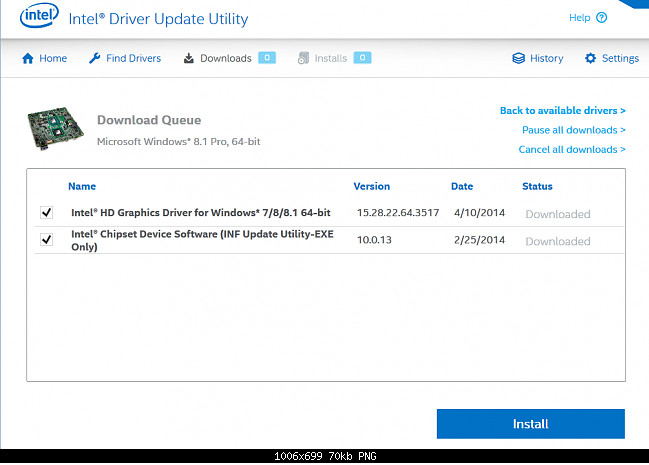The image size is (649, 465).
Task: Uncheck the Intel Chipset Device Software checkbox
Action: (45, 240)
